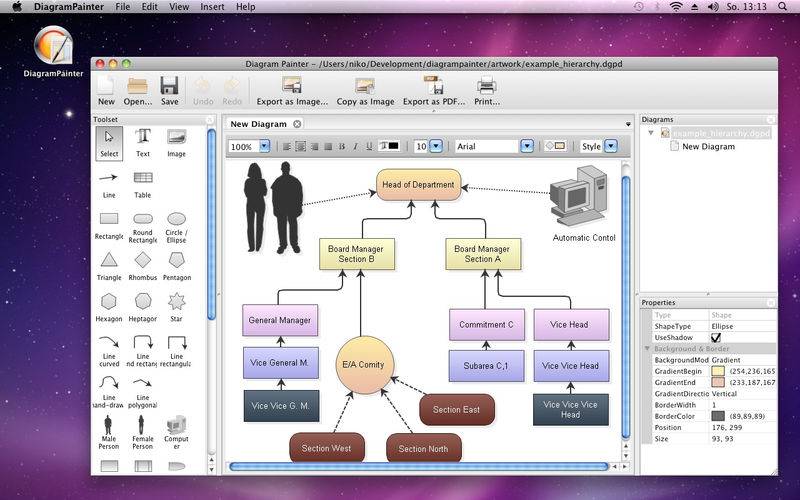Open the Print dialog from the toolbar
Image resolution: width=800 pixels, height=500 pixels.
(x=487, y=91)
